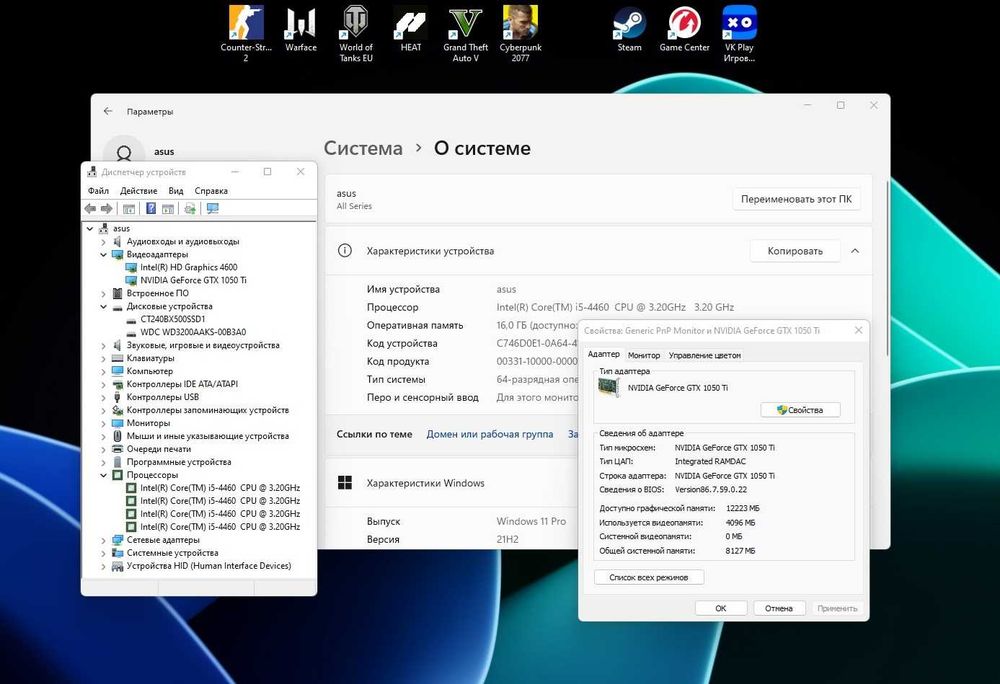This screenshot has height=684, width=1000.
Task: Collapse the asus root node
Action: click(90, 228)
